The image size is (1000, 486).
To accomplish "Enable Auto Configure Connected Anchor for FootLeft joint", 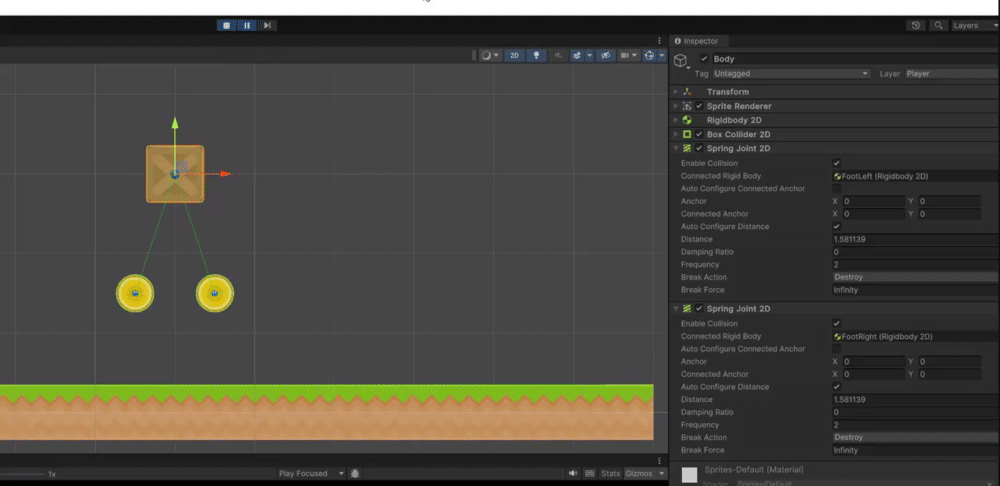I will click(x=837, y=189).
